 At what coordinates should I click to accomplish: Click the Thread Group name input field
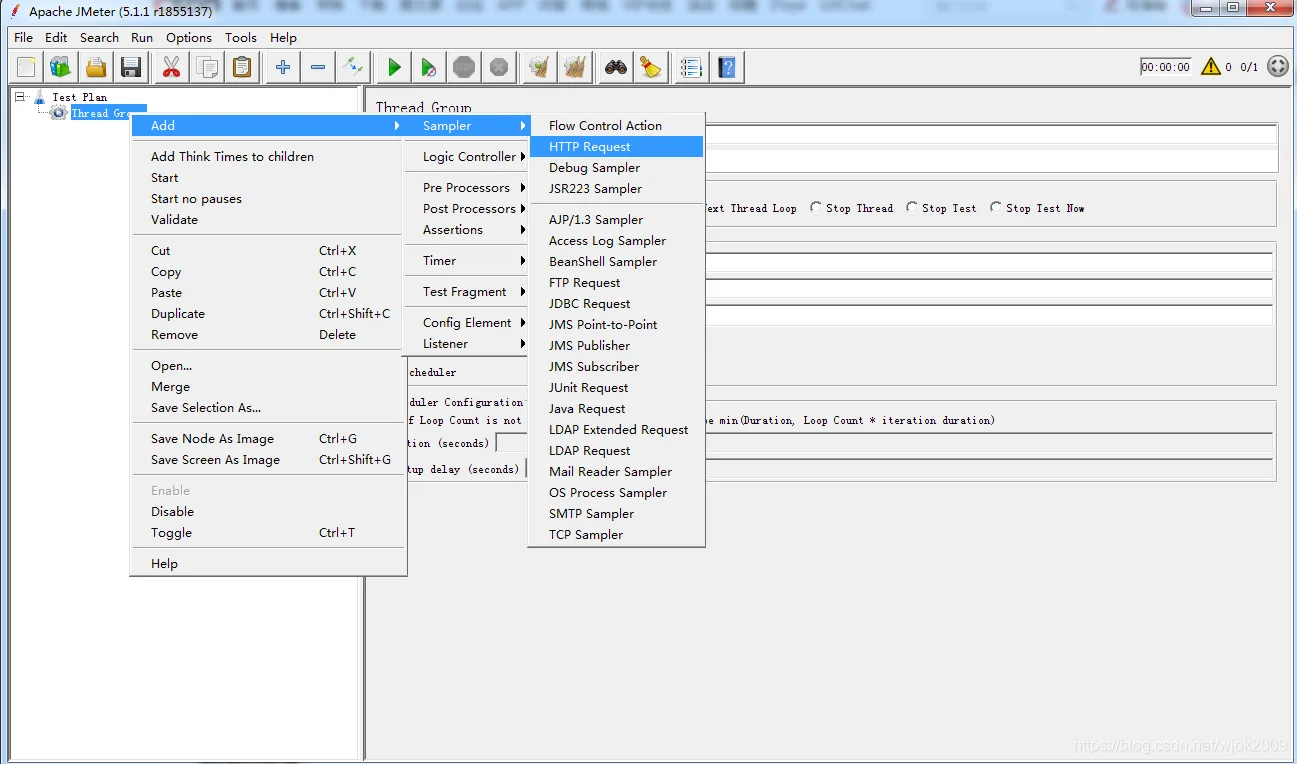(x=991, y=135)
